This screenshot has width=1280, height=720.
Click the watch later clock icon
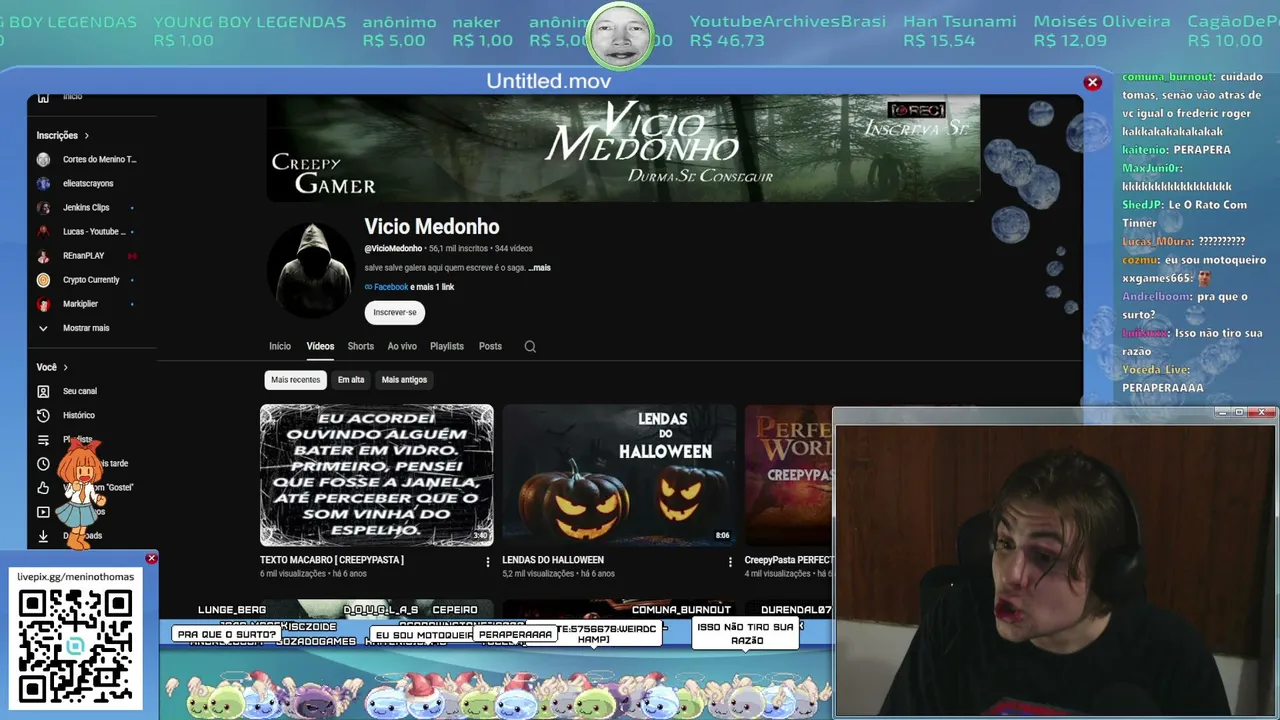coord(43,464)
